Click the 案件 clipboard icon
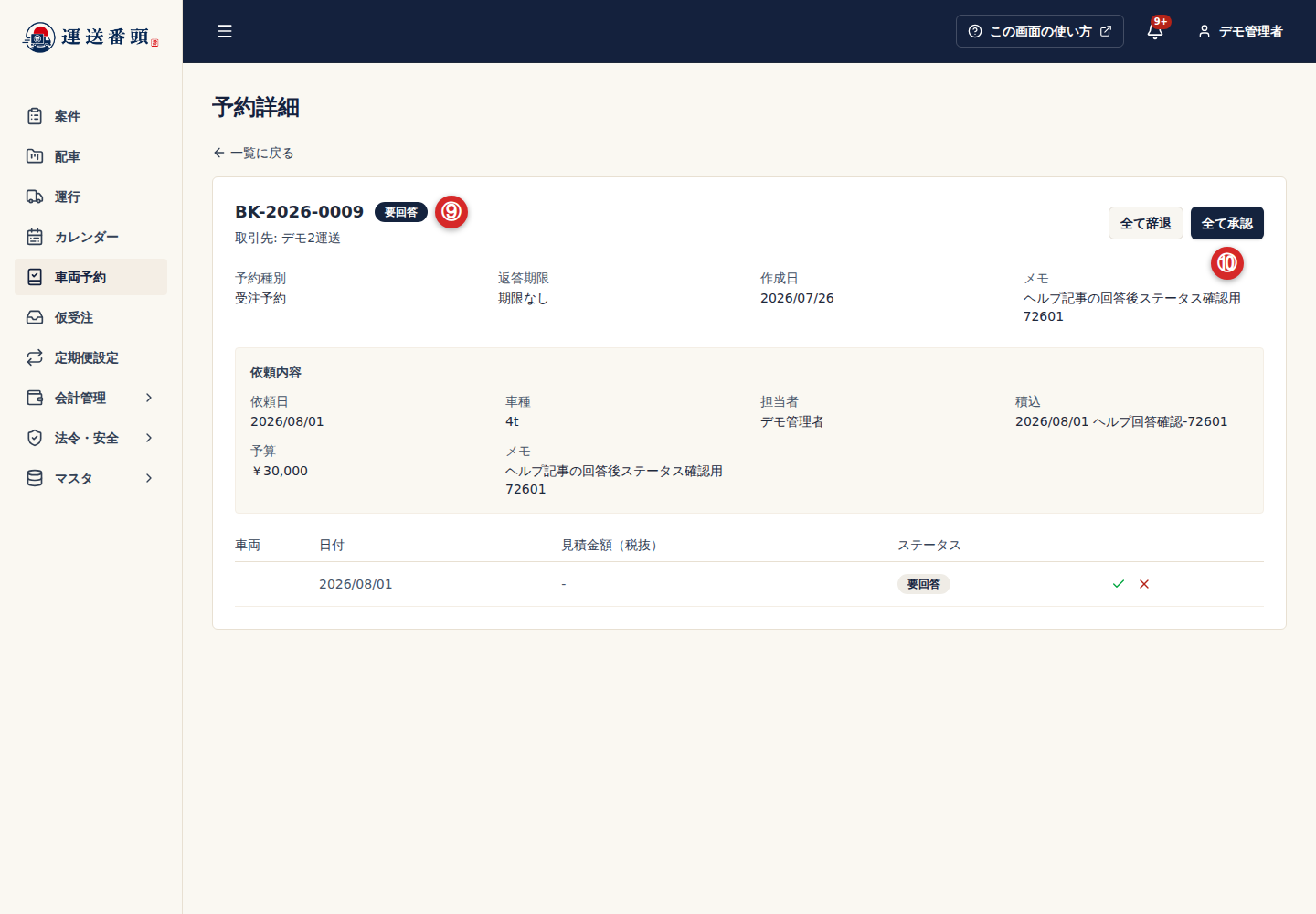Screen dimensions: 1316x914 point(35,116)
